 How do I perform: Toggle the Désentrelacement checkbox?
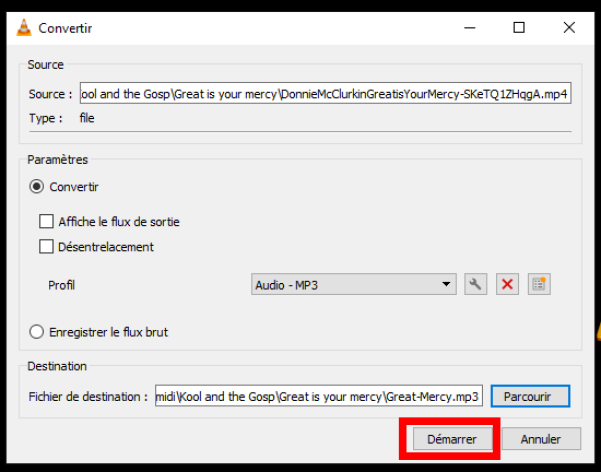tap(46, 247)
